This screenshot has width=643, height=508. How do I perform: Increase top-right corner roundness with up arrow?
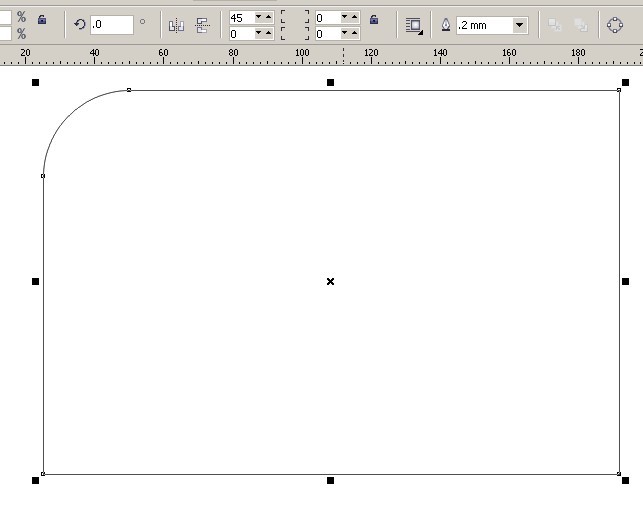(355, 17)
